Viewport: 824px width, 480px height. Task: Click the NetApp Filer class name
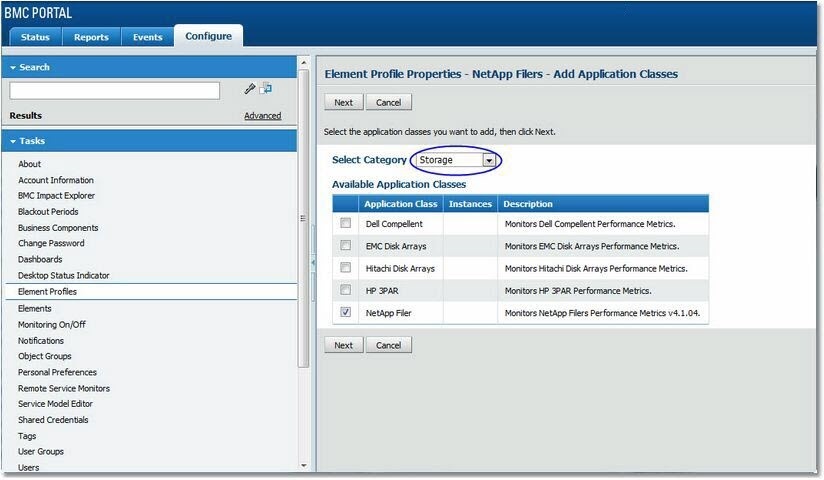(388, 313)
